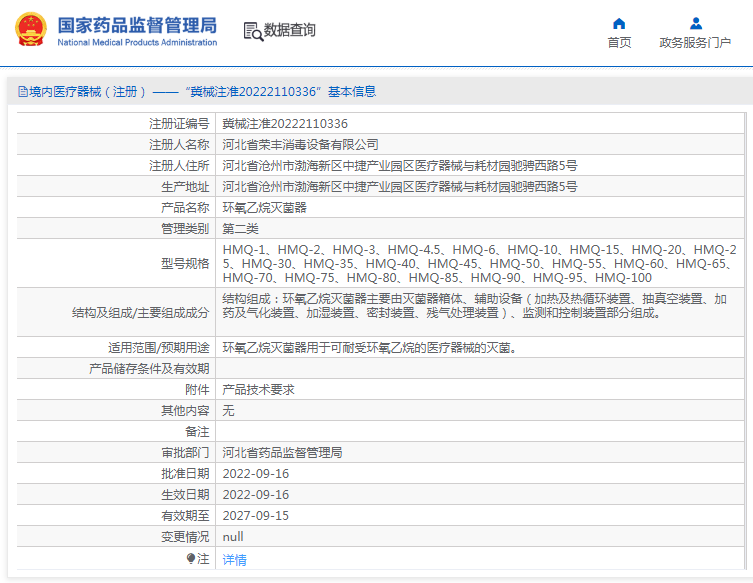Viewport: 753px width, 583px height.
Task: Click the national emblem logo
Action: point(31,30)
